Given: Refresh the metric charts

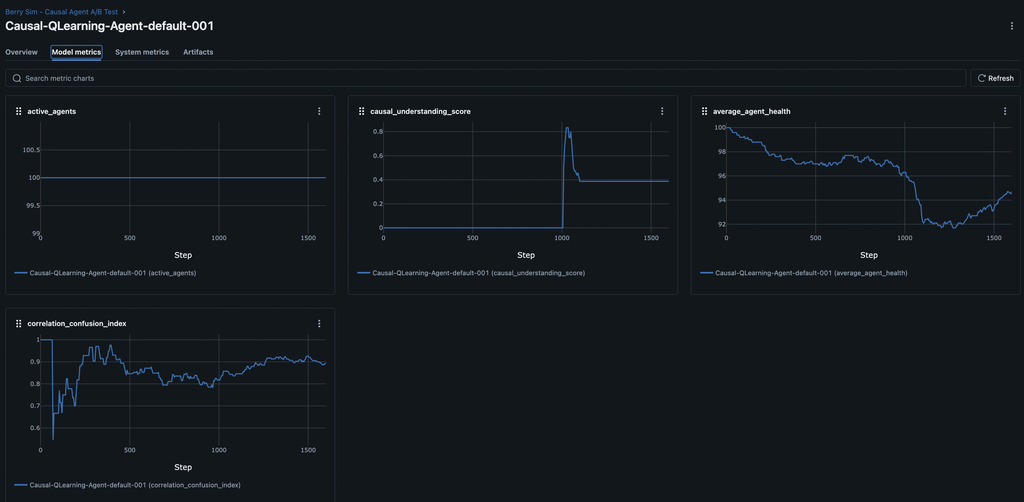Looking at the screenshot, I should 995,78.
